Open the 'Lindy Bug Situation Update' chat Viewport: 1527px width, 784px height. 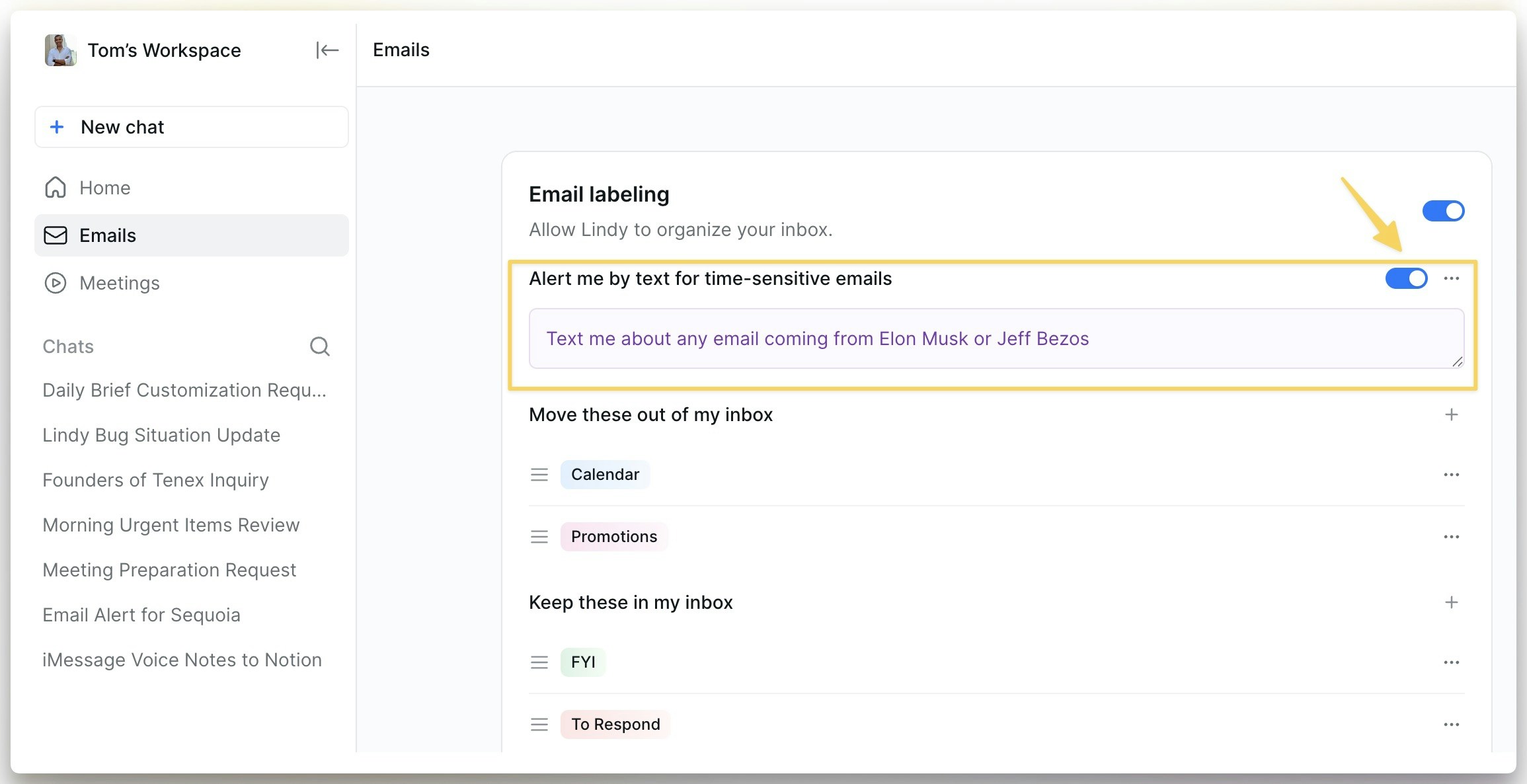(161, 435)
